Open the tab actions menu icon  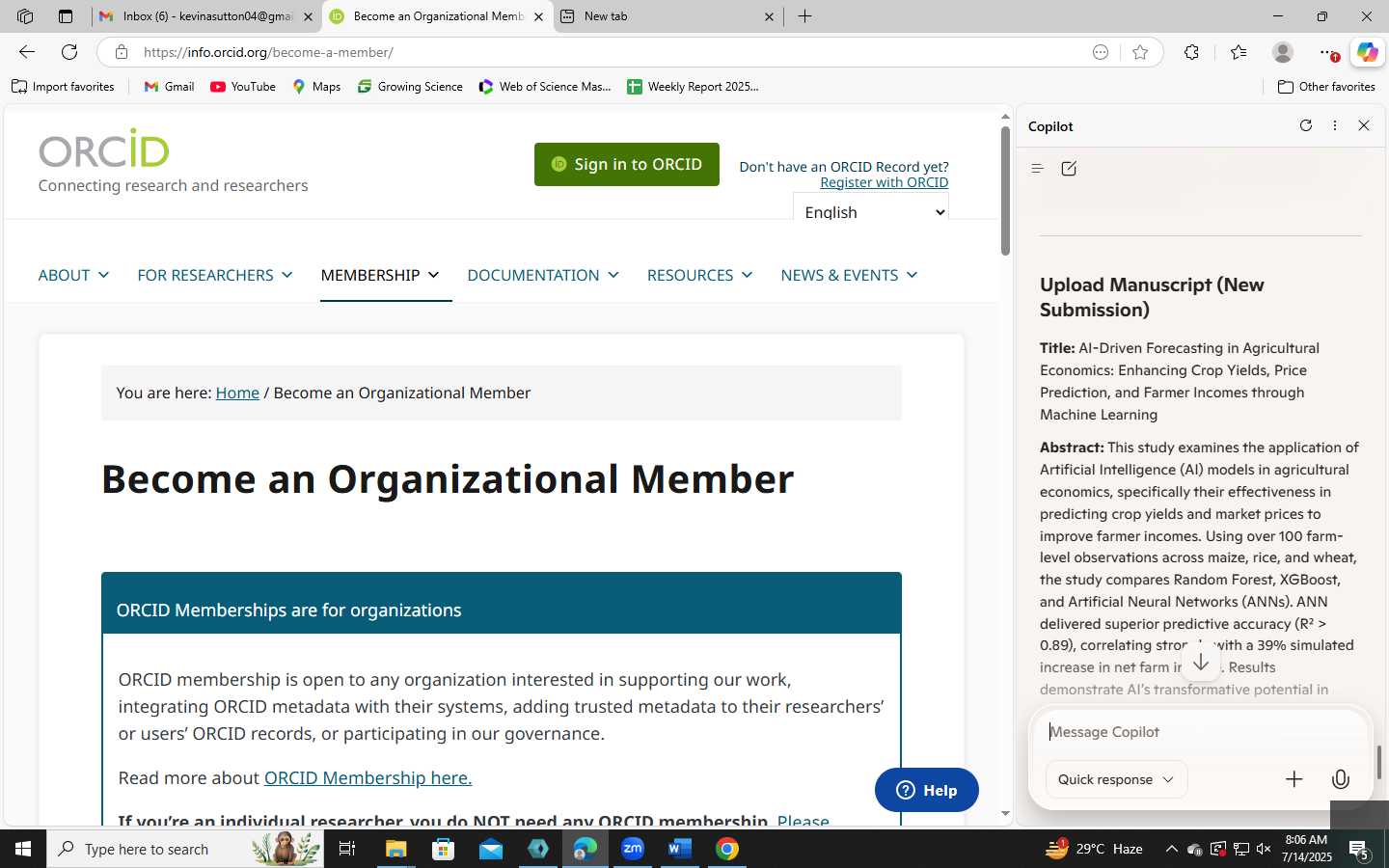[x=65, y=16]
